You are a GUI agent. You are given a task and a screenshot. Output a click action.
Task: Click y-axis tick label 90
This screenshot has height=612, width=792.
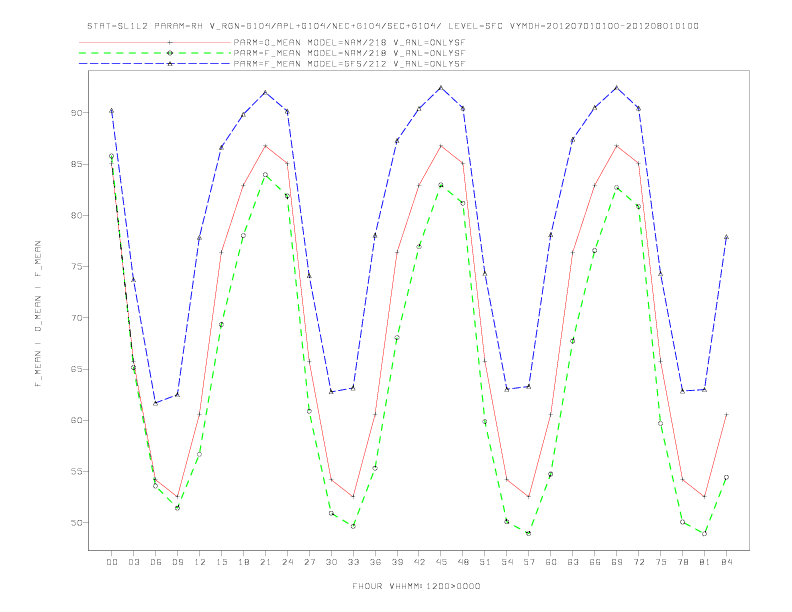tap(76, 113)
